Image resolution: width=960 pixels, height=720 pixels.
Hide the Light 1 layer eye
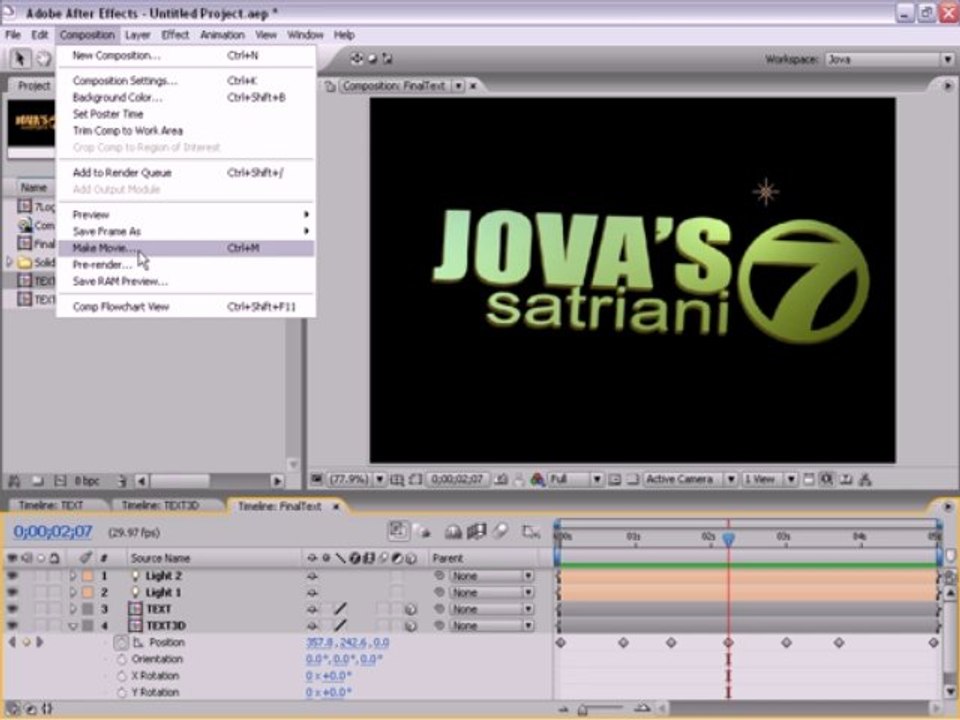[x=12, y=592]
